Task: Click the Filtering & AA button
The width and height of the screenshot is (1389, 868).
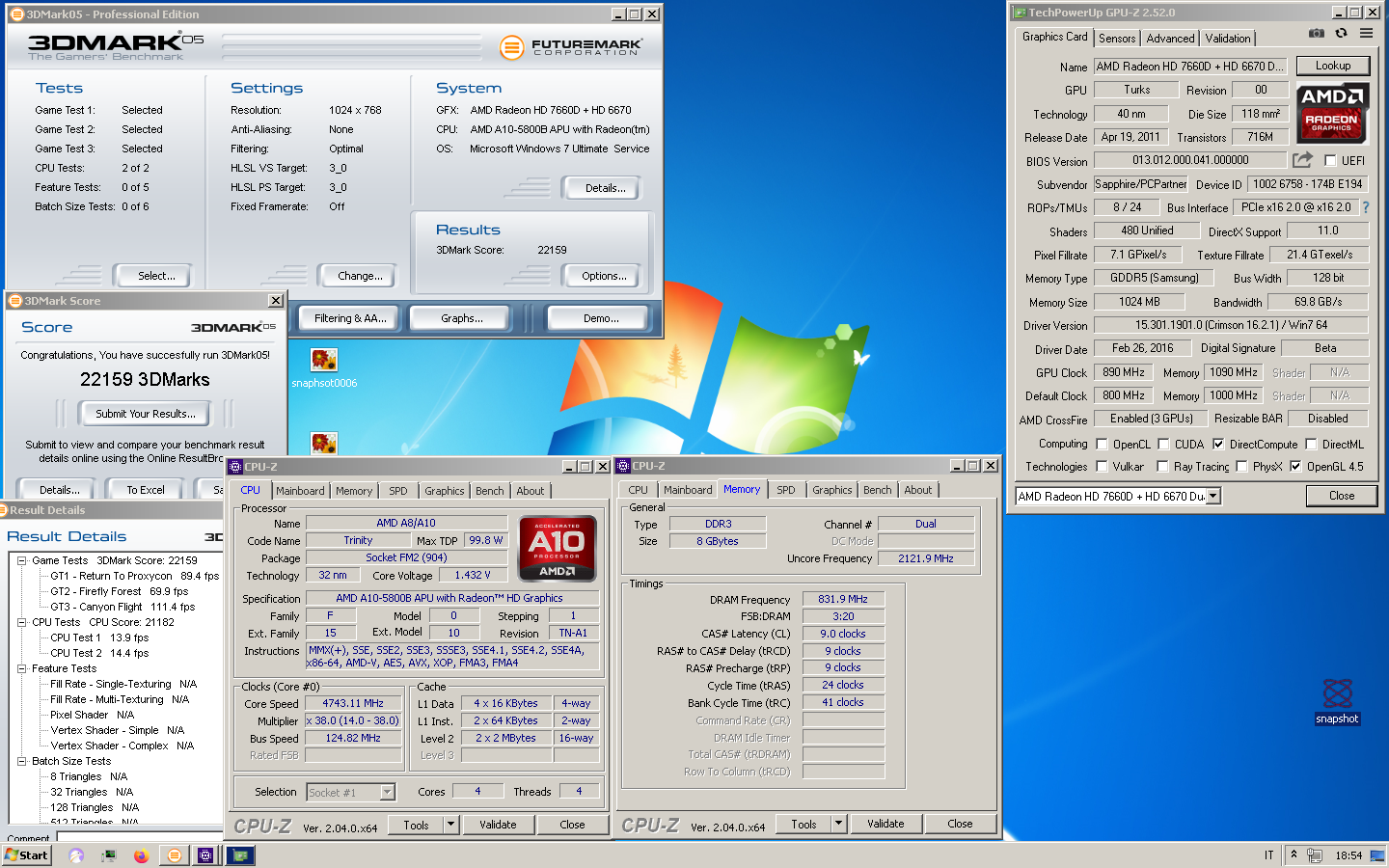Action: coord(350,318)
